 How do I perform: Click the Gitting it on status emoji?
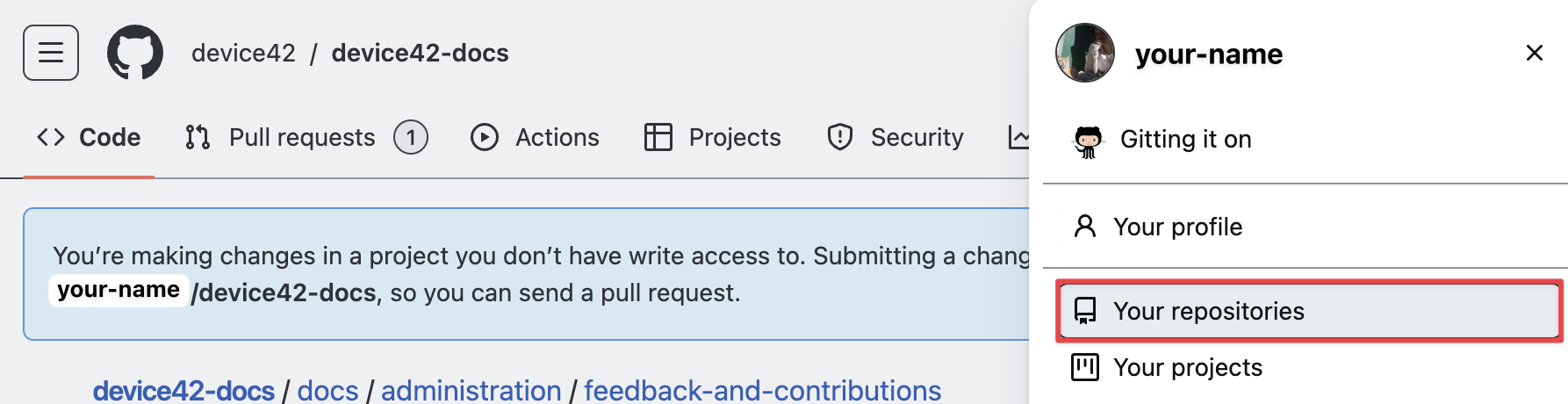pyautogui.click(x=1088, y=141)
